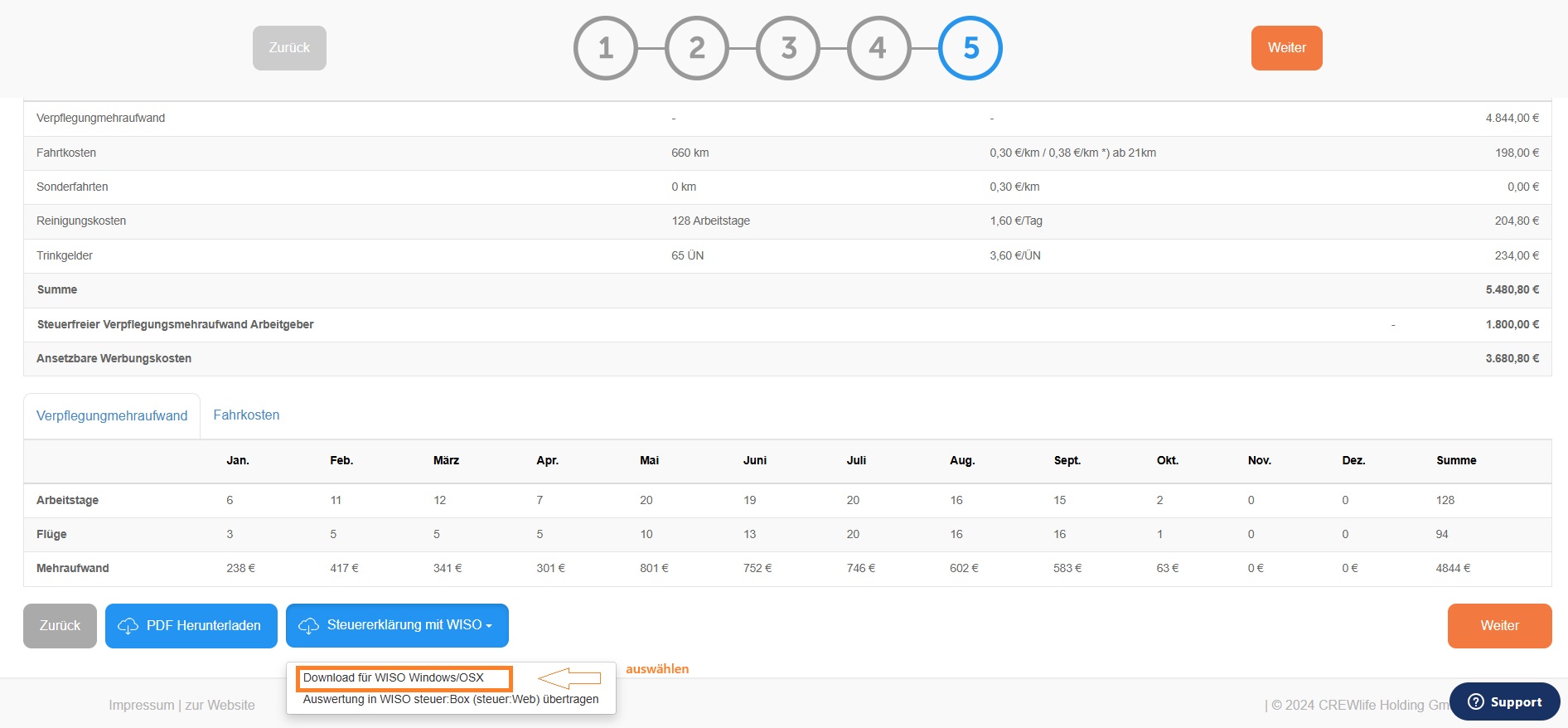Viewport: 1568px width, 728px height.
Task: Click the cloud icon on Steuererklärung mit WISO
Action: [x=308, y=626]
